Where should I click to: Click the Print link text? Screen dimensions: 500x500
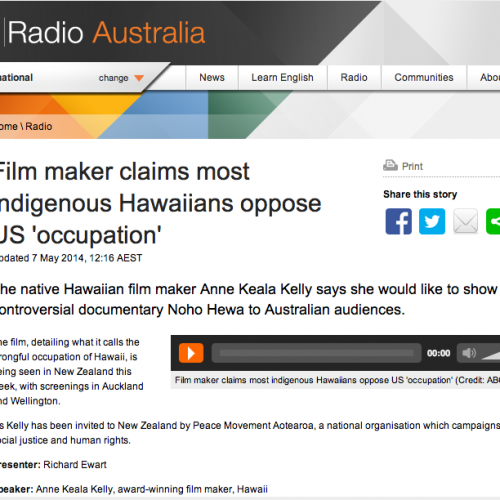coord(412,166)
